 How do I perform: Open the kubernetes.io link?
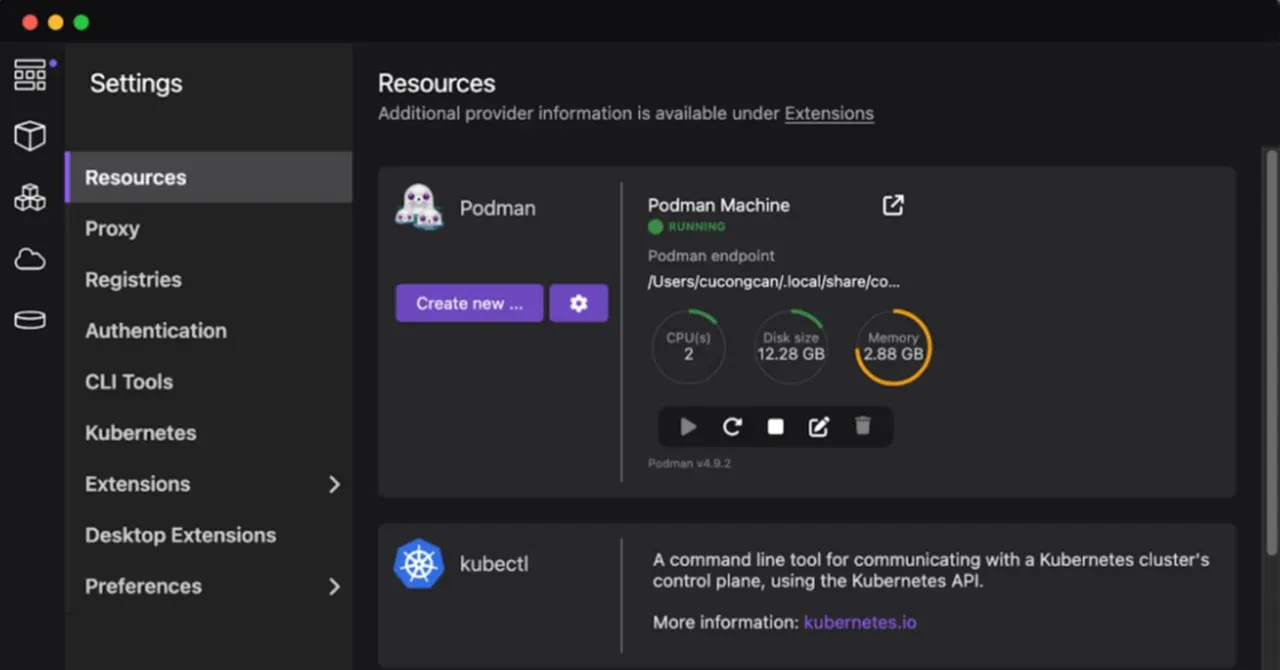pyautogui.click(x=860, y=622)
